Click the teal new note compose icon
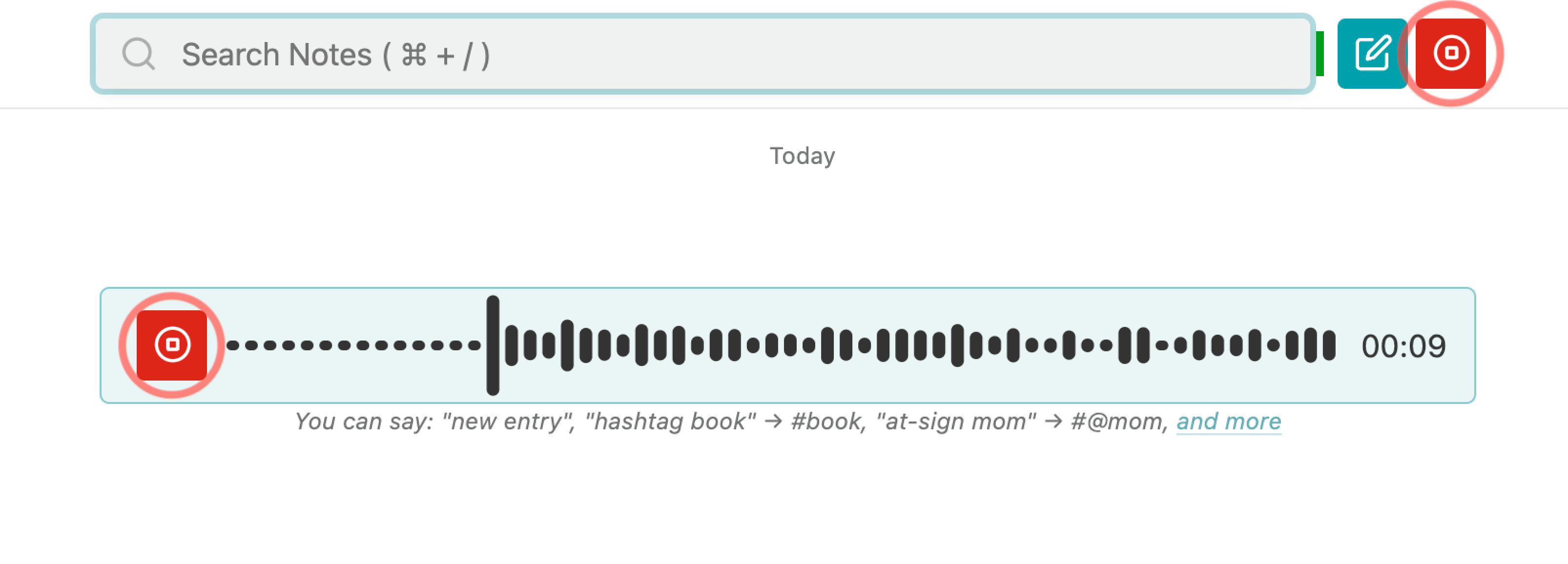Viewport: 1568px width, 564px height. pyautogui.click(x=1372, y=53)
